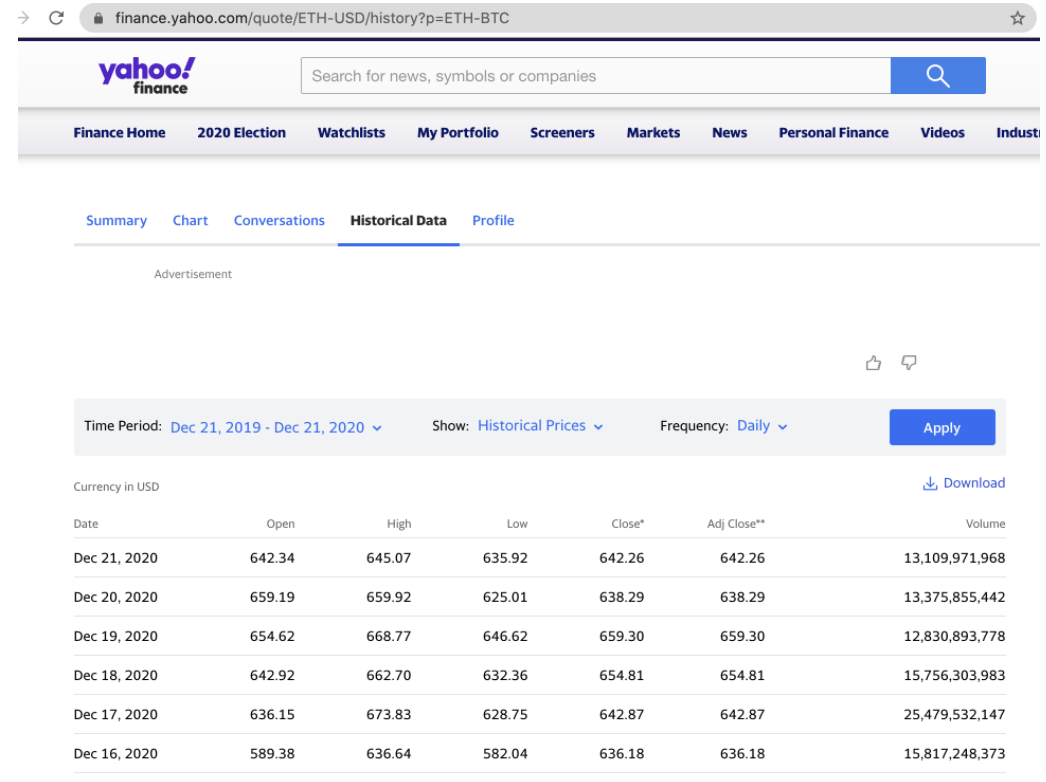Select the Dec 21, 2020 date cell
Image resolution: width=1046 pixels, height=782 pixels.
[x=115, y=558]
